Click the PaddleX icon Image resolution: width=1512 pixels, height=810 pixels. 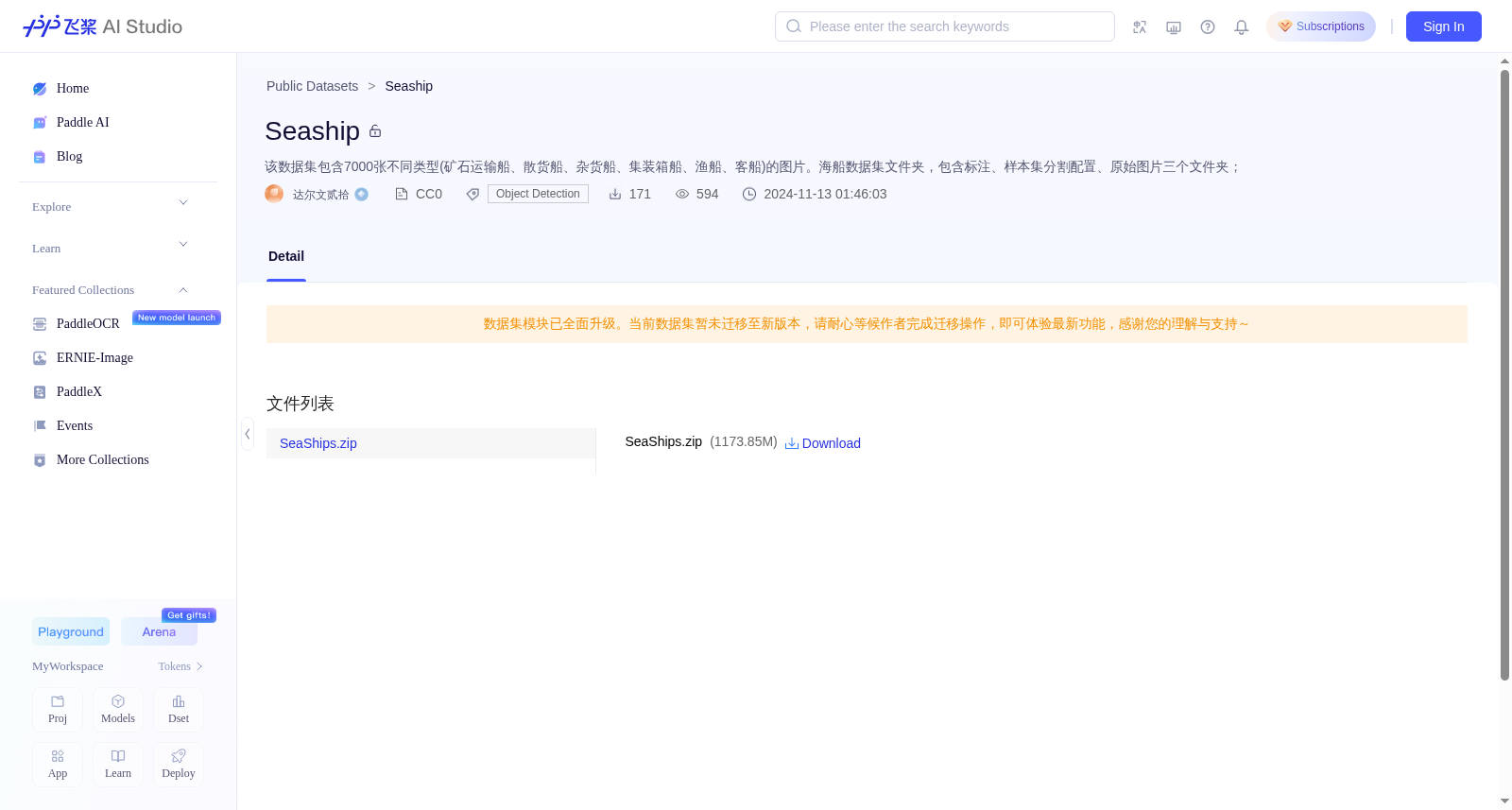click(x=40, y=392)
